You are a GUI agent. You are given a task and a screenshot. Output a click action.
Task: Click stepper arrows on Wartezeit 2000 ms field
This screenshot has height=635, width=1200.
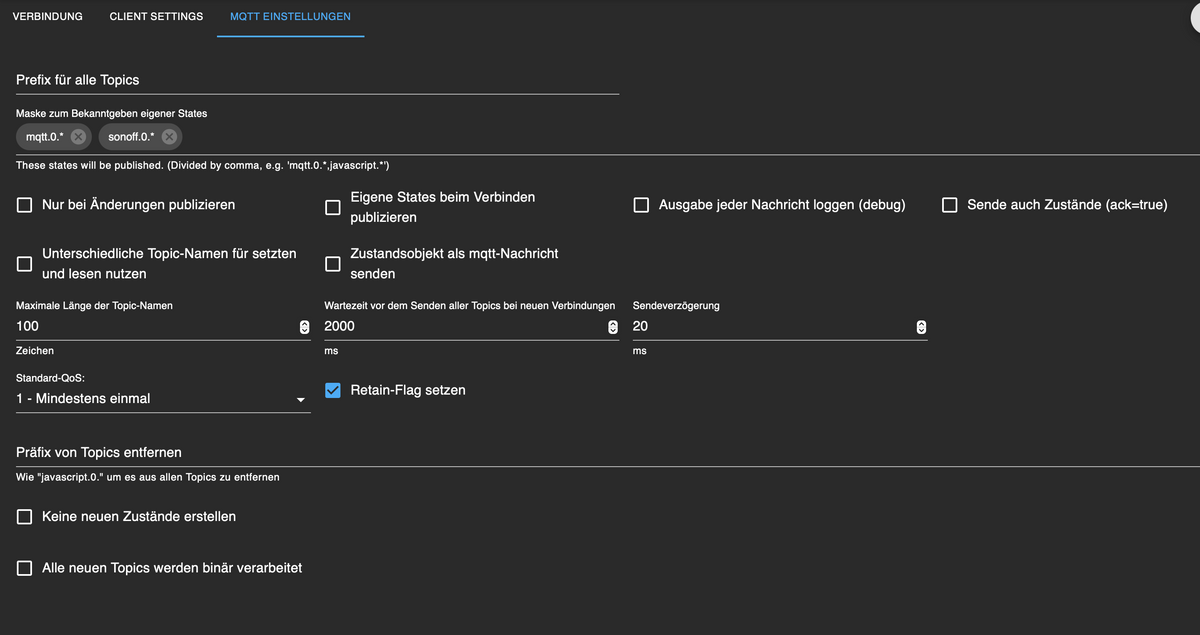click(613, 327)
